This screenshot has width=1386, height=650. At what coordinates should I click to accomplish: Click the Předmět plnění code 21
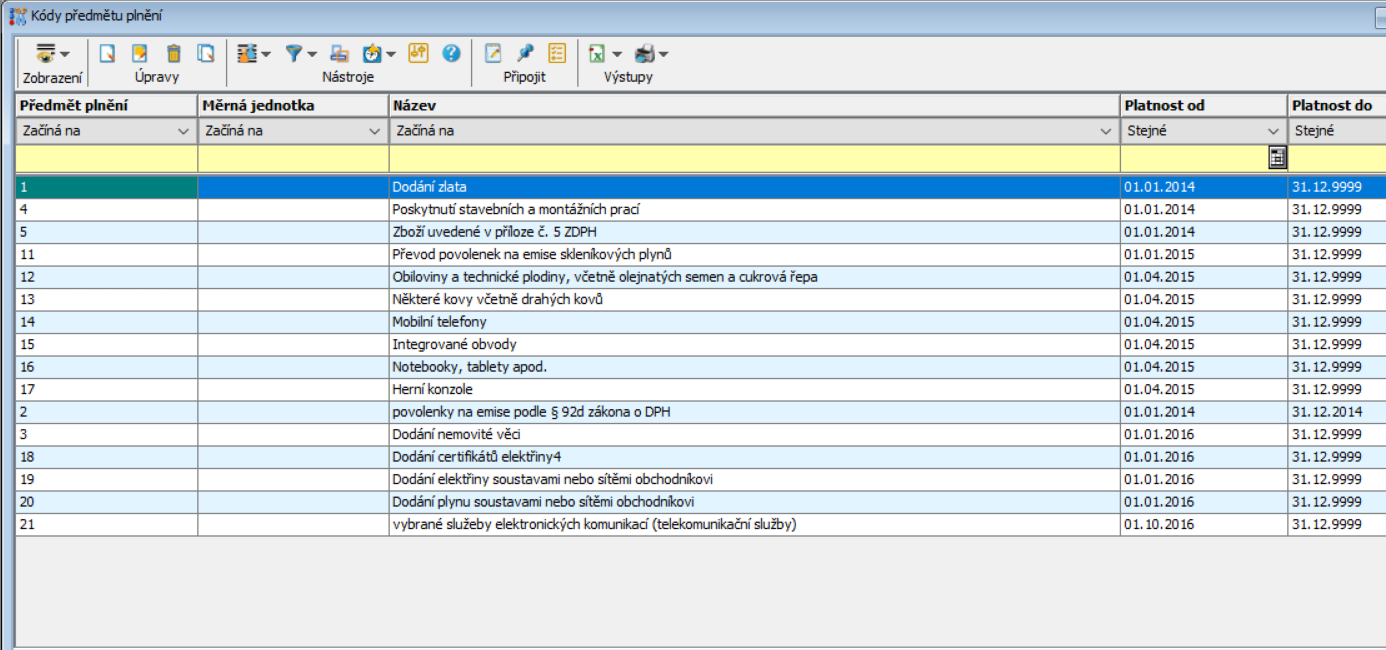(27, 524)
